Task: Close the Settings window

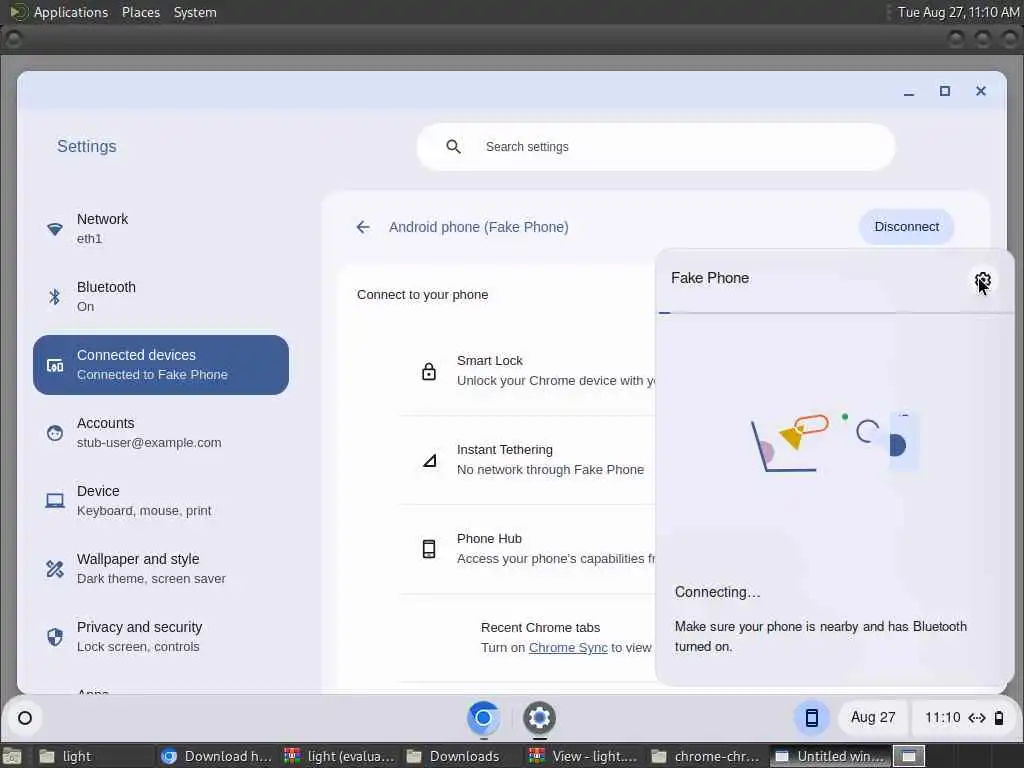Action: point(981,91)
